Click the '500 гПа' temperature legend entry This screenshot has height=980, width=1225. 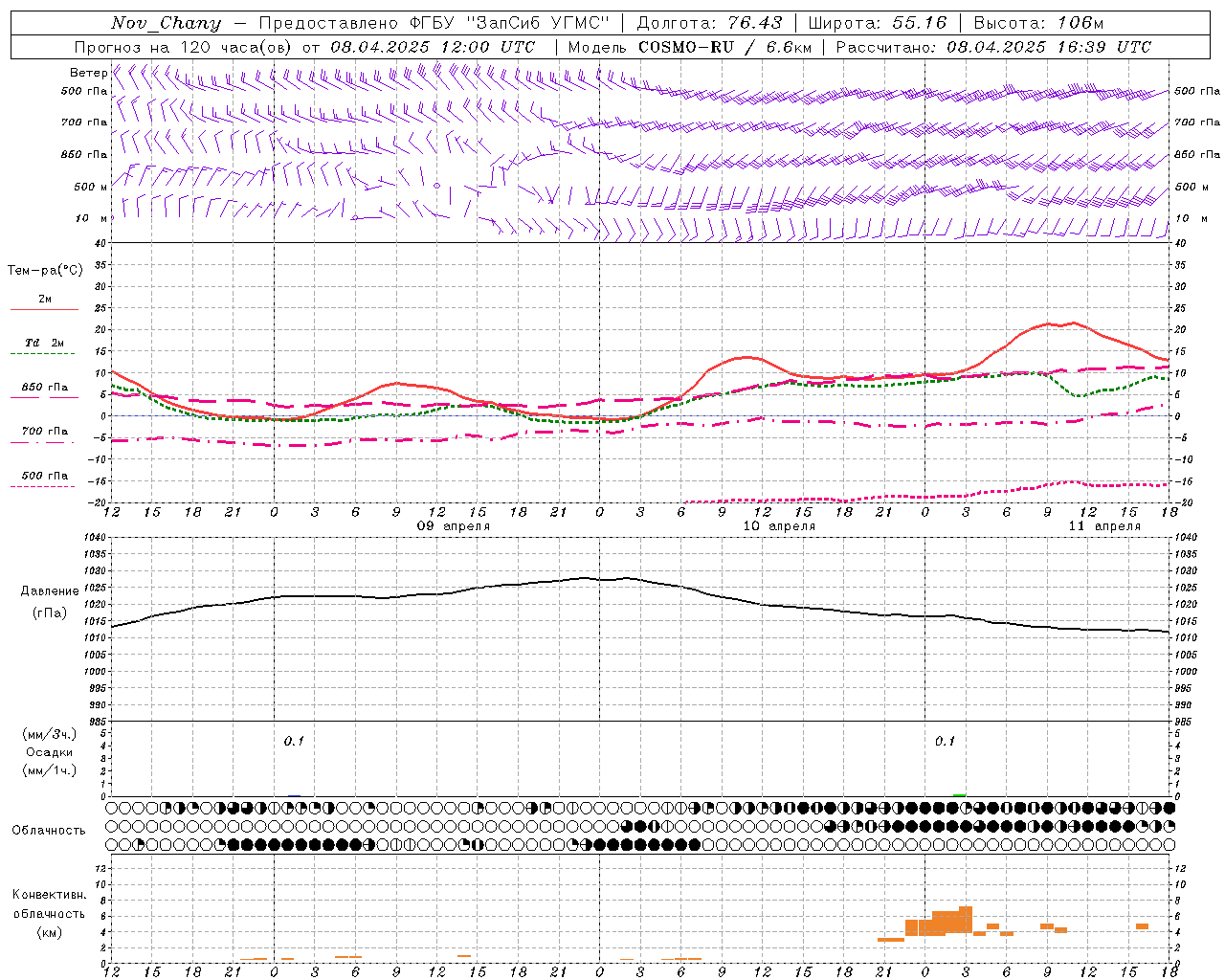pos(45,475)
